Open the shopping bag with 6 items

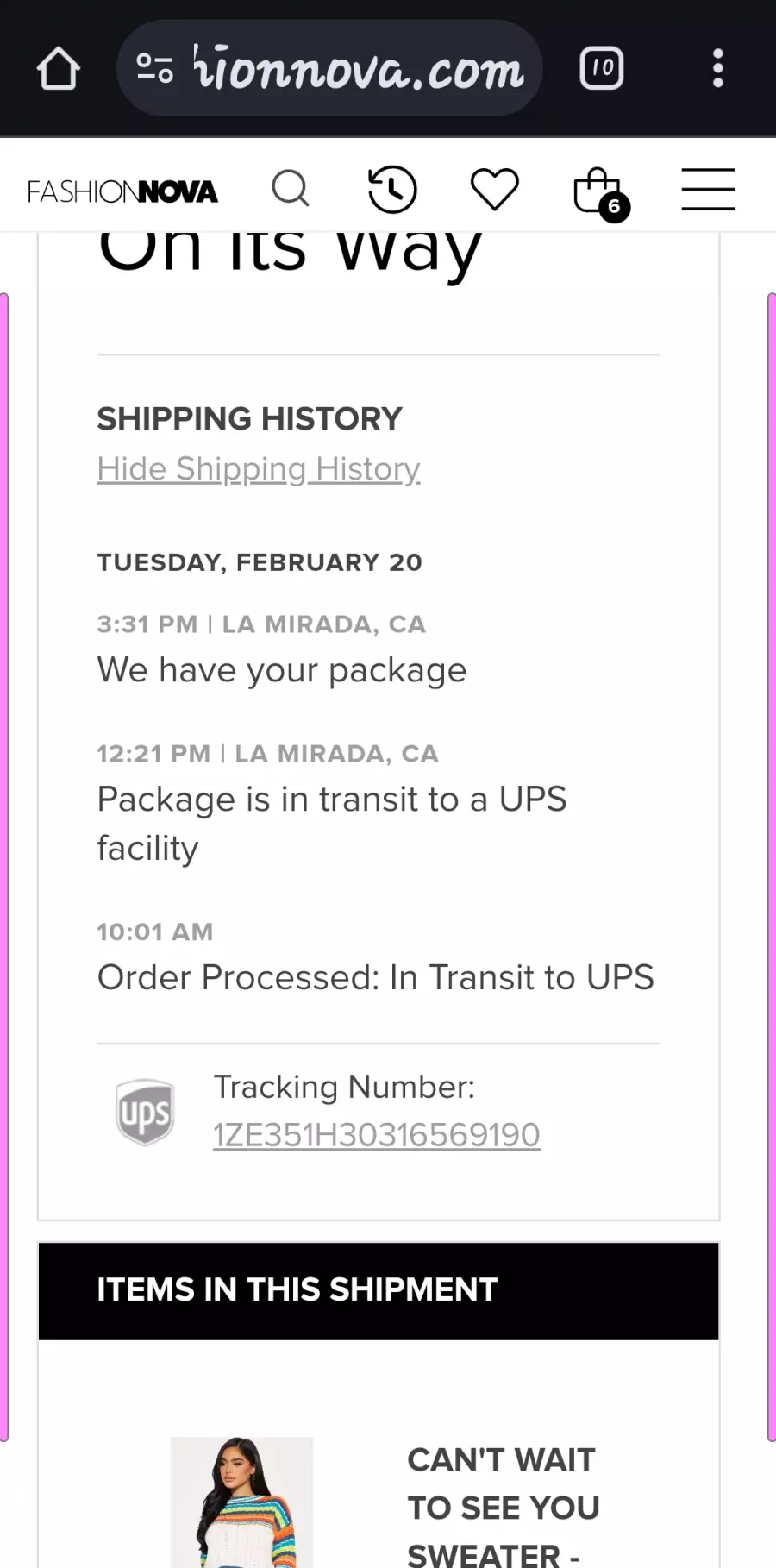tap(601, 193)
